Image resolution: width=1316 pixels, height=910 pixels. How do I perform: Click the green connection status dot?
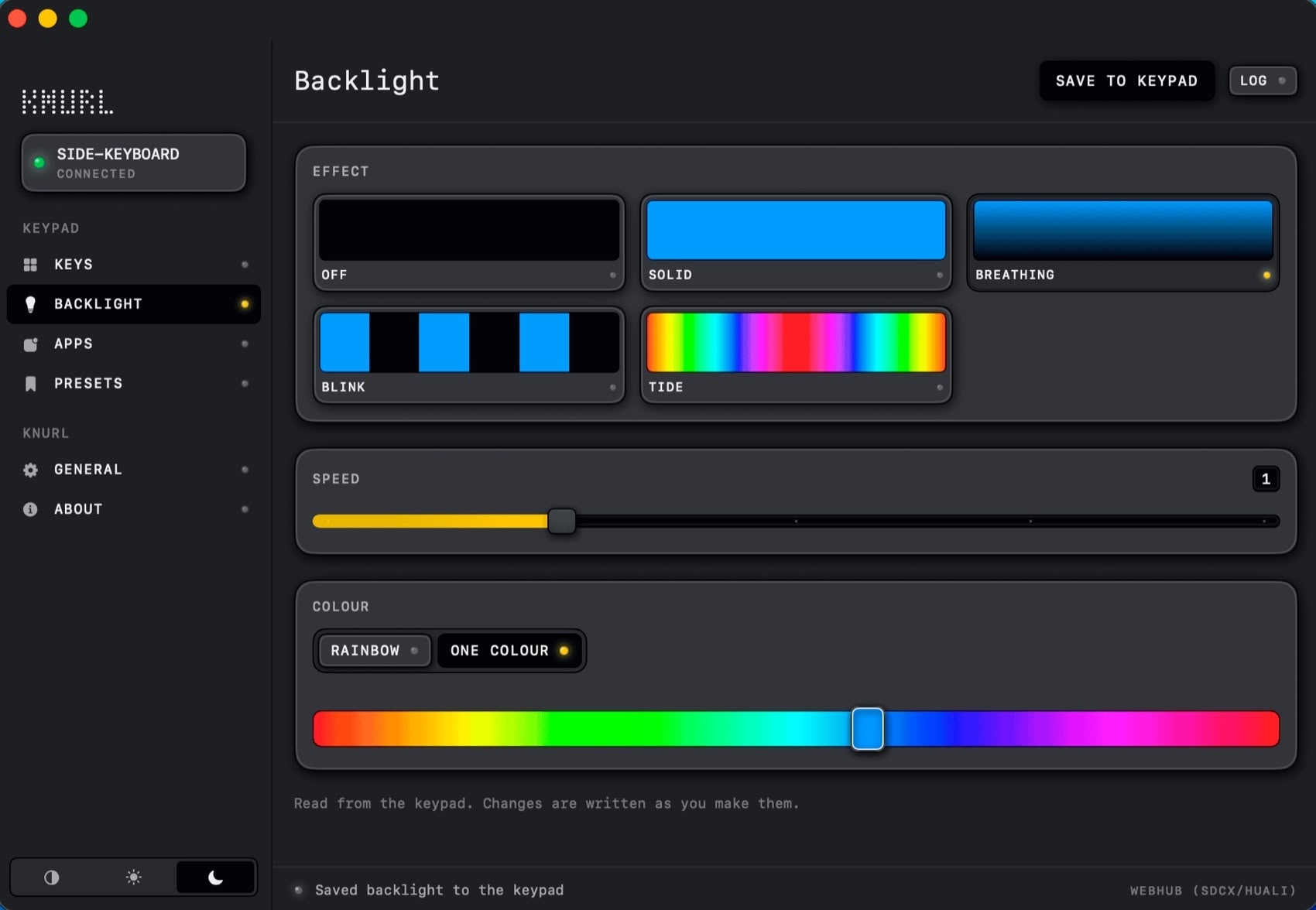(x=39, y=162)
